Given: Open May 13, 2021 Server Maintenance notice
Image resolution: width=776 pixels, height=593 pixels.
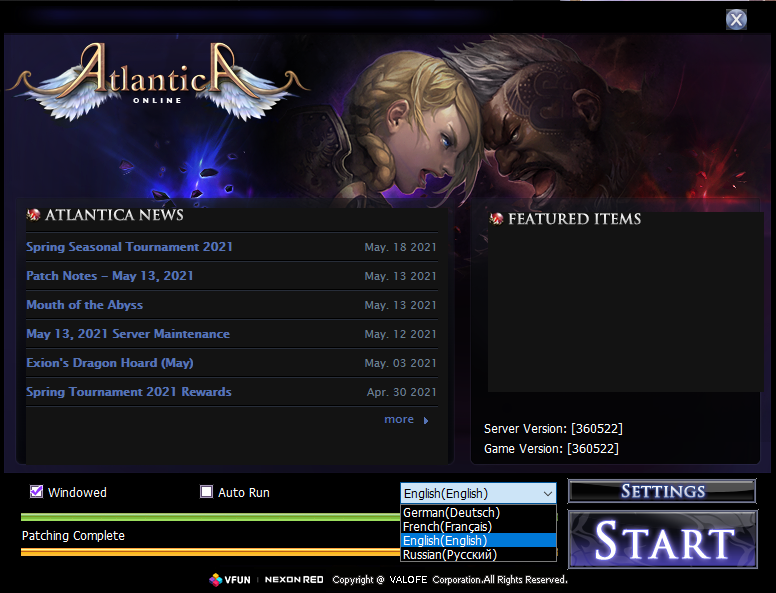Looking at the screenshot, I should (128, 334).
